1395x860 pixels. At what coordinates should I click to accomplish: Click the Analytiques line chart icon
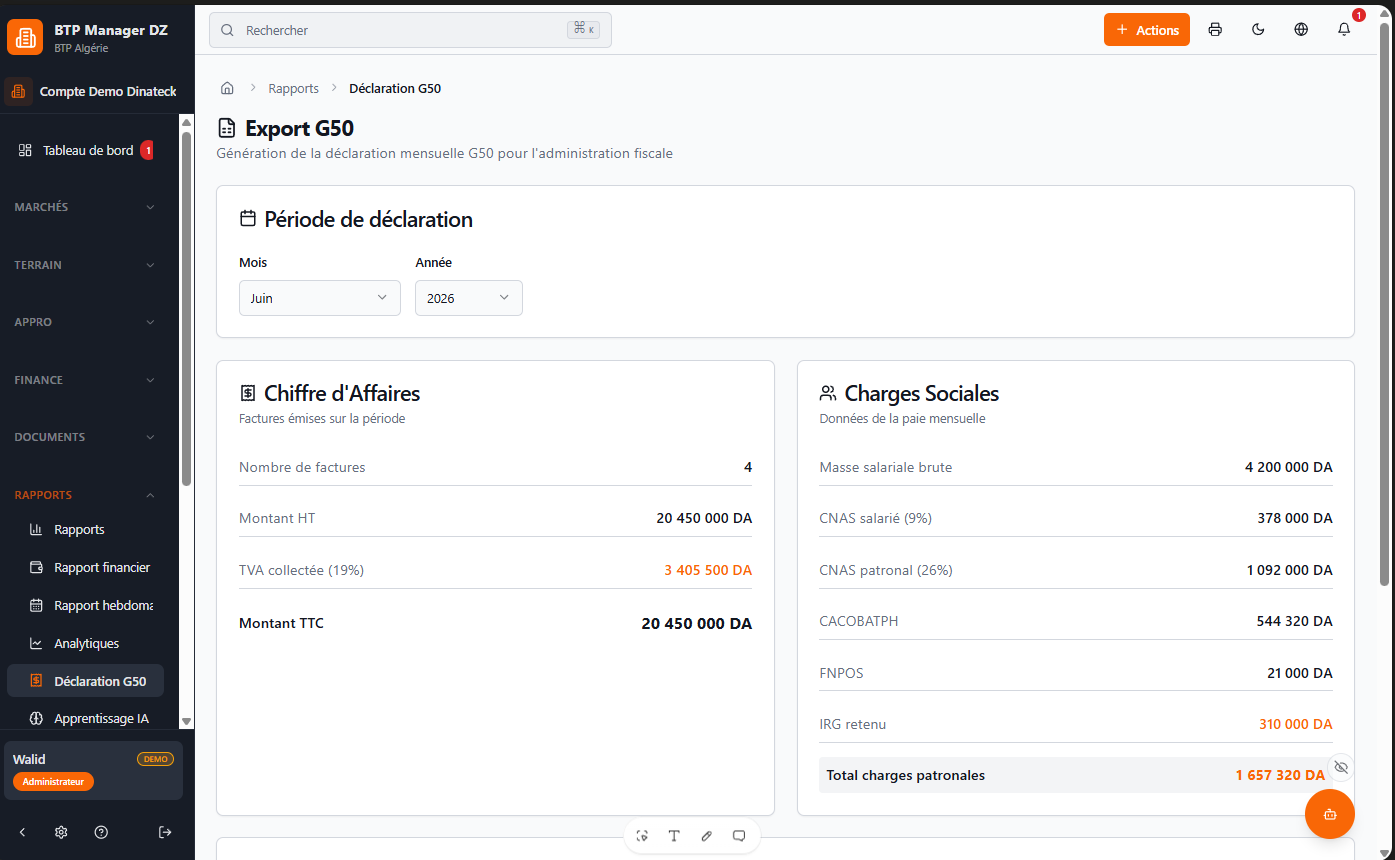[x=36, y=643]
